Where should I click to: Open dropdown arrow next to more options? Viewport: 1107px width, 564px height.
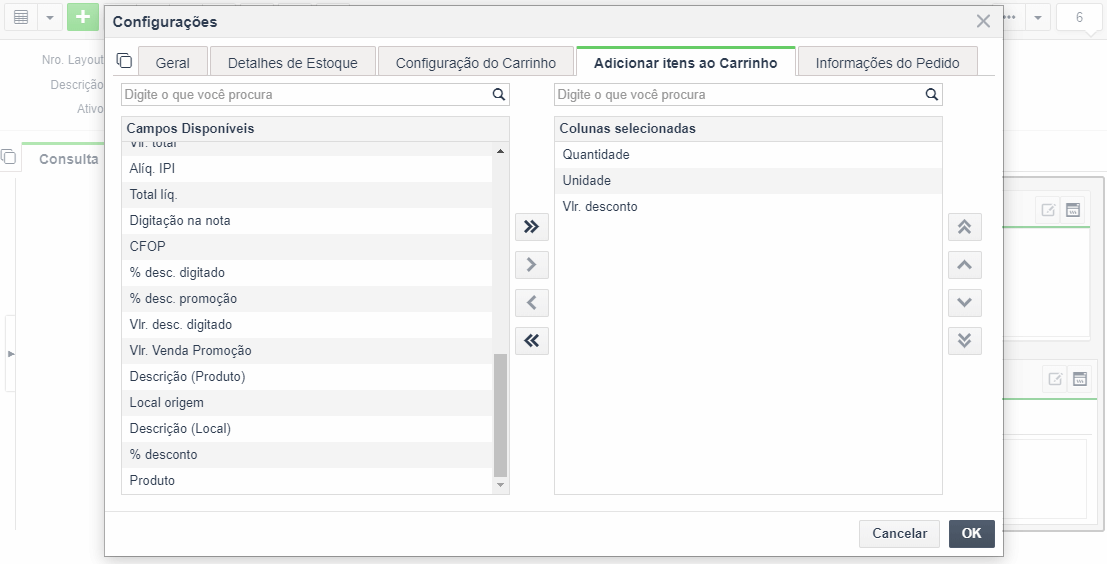tap(1038, 17)
